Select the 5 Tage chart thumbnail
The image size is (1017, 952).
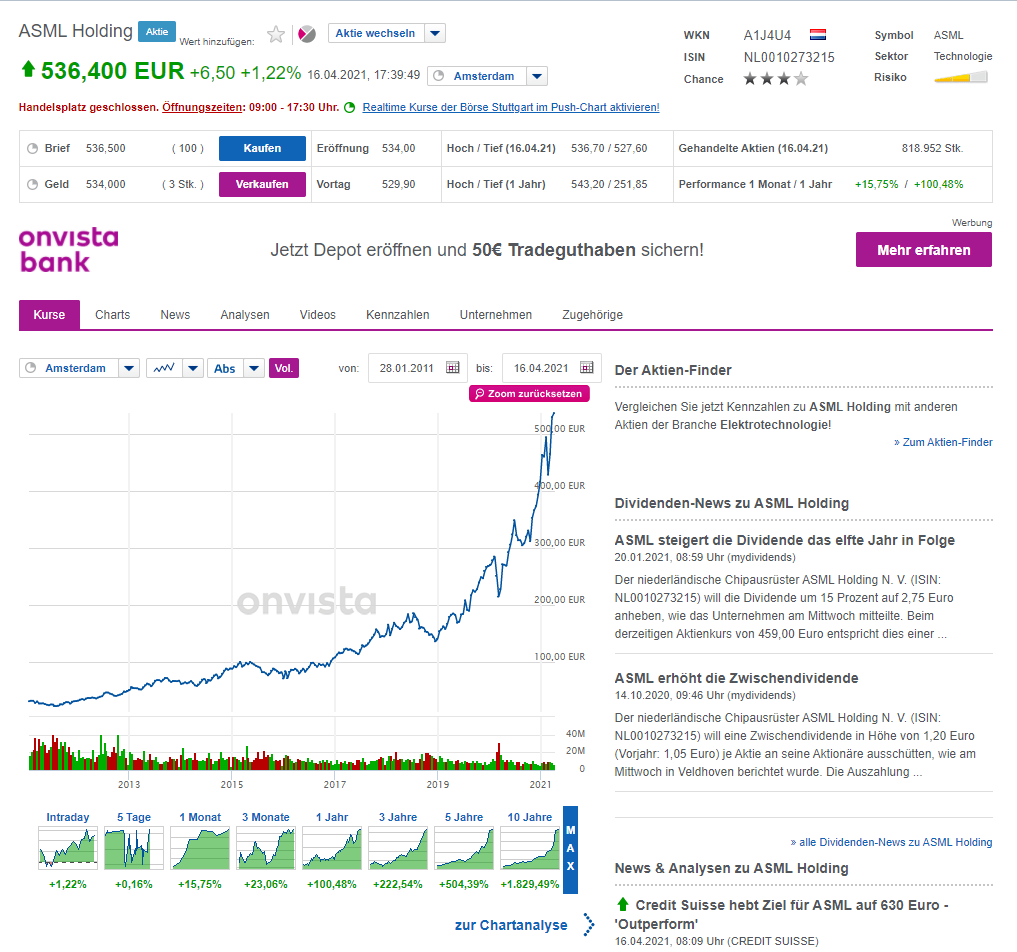click(x=134, y=849)
